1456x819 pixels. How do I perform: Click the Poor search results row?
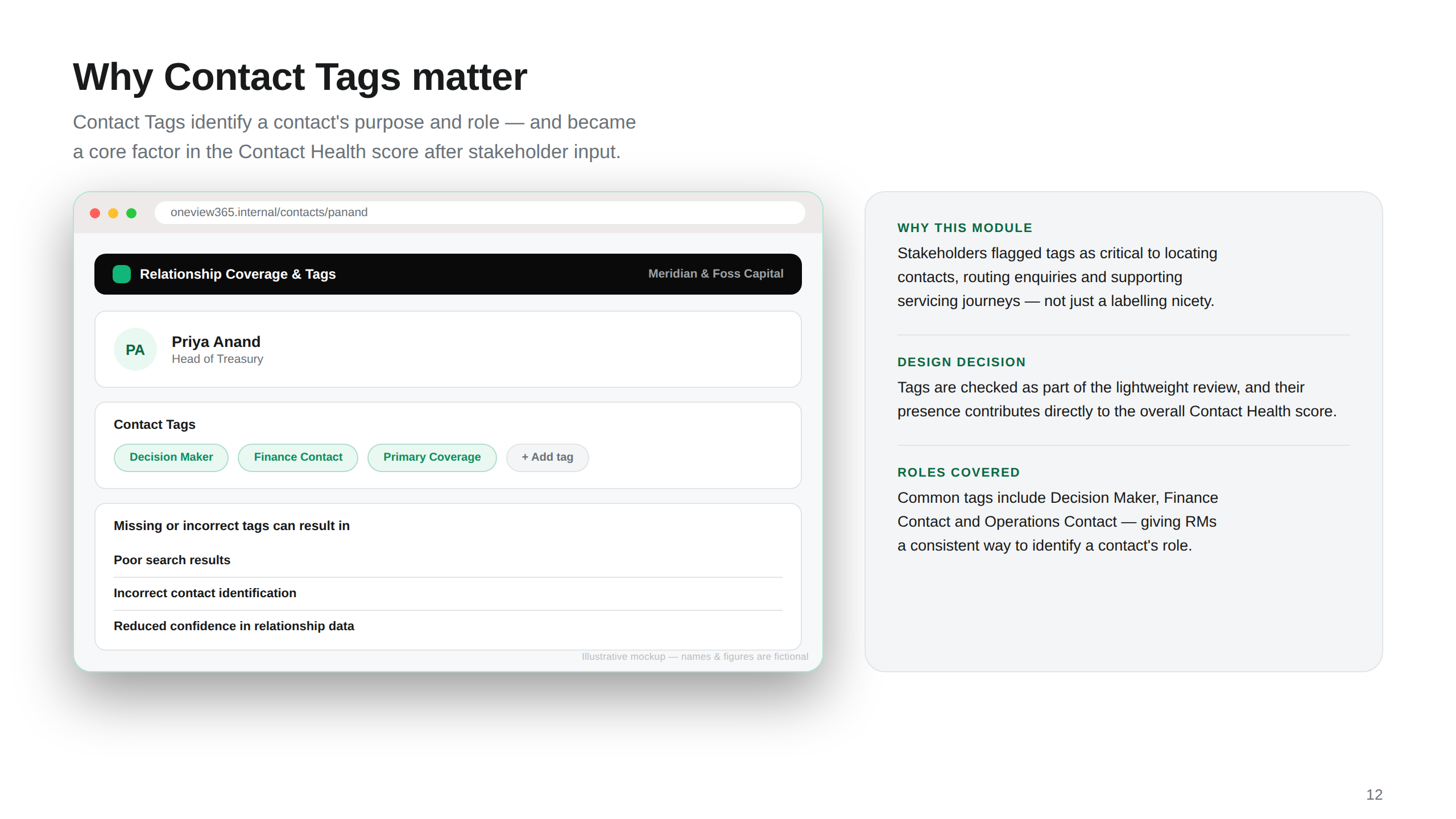tap(448, 560)
